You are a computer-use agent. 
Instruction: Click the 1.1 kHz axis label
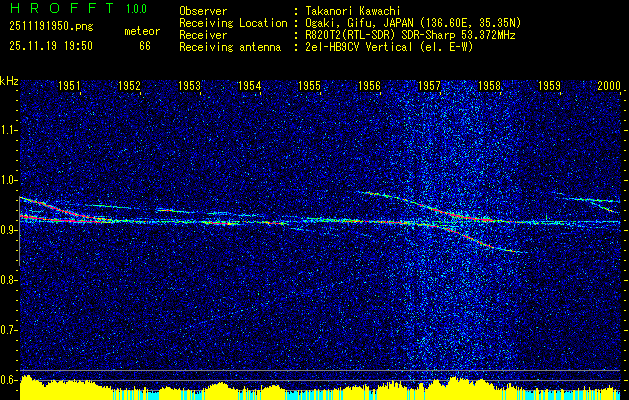click(x=8, y=130)
